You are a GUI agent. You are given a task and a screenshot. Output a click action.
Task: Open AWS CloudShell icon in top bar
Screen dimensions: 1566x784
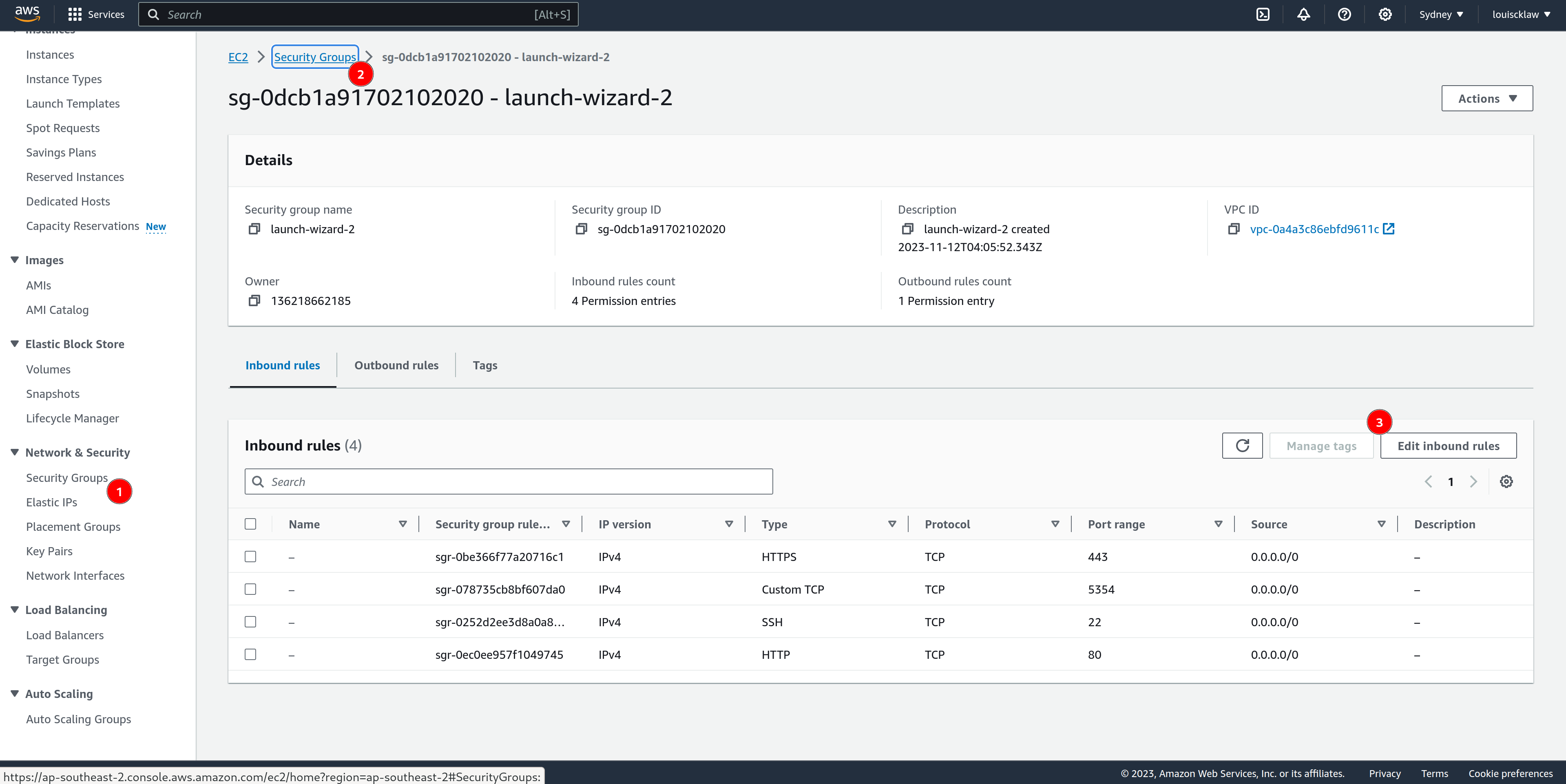point(1263,15)
